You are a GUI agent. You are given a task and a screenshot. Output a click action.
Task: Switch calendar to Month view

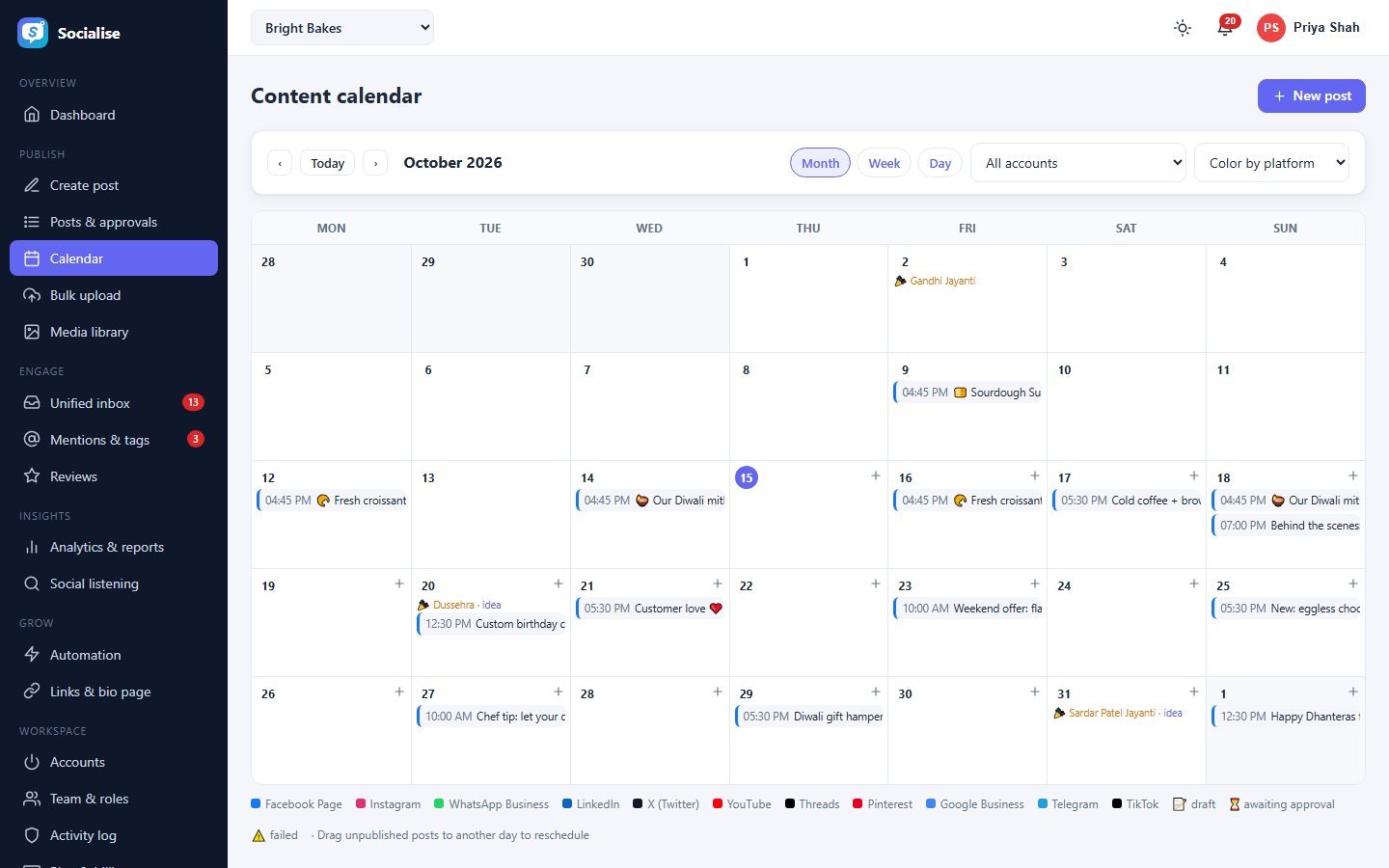coord(820,163)
